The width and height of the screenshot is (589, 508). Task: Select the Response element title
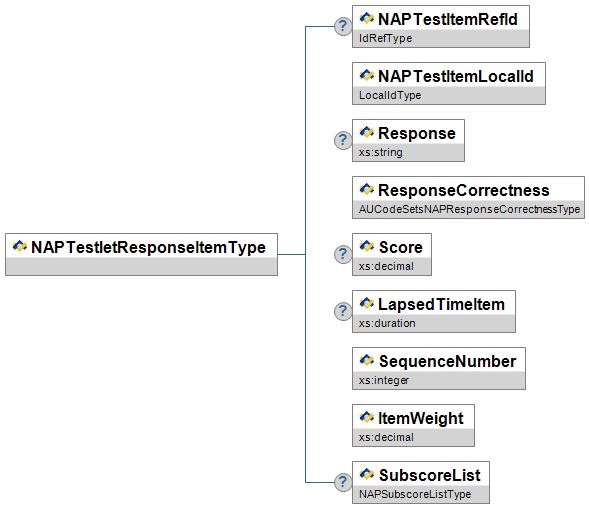click(417, 133)
